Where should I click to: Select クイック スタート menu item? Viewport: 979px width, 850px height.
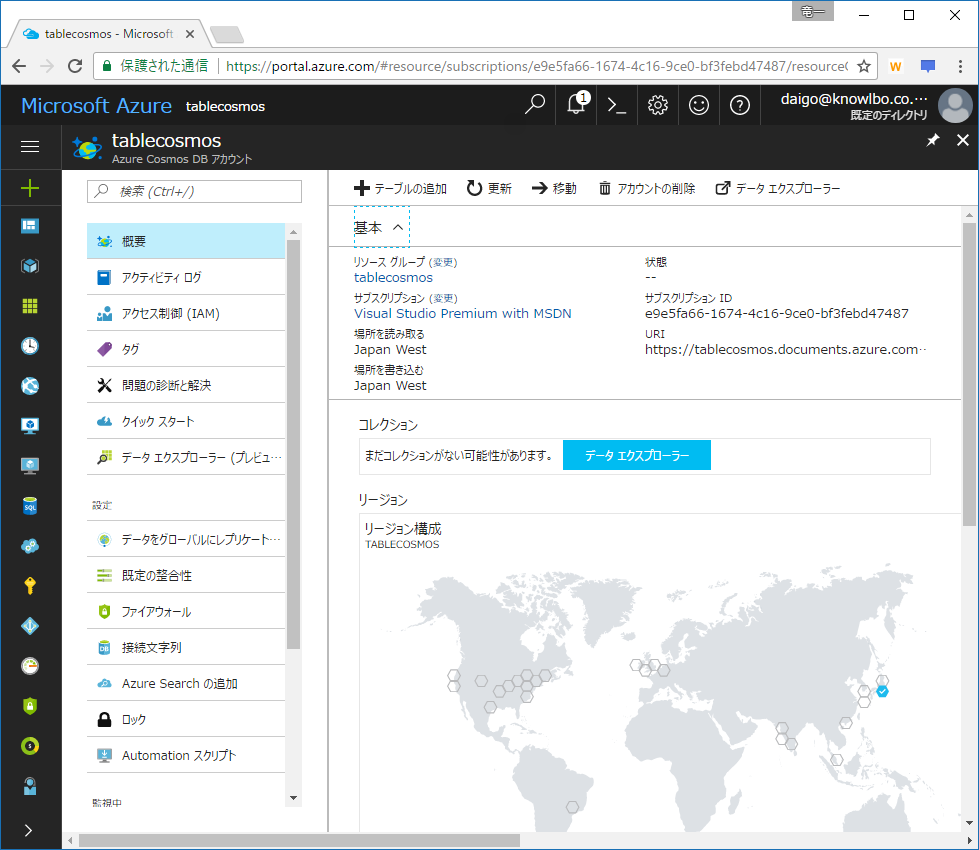point(186,422)
